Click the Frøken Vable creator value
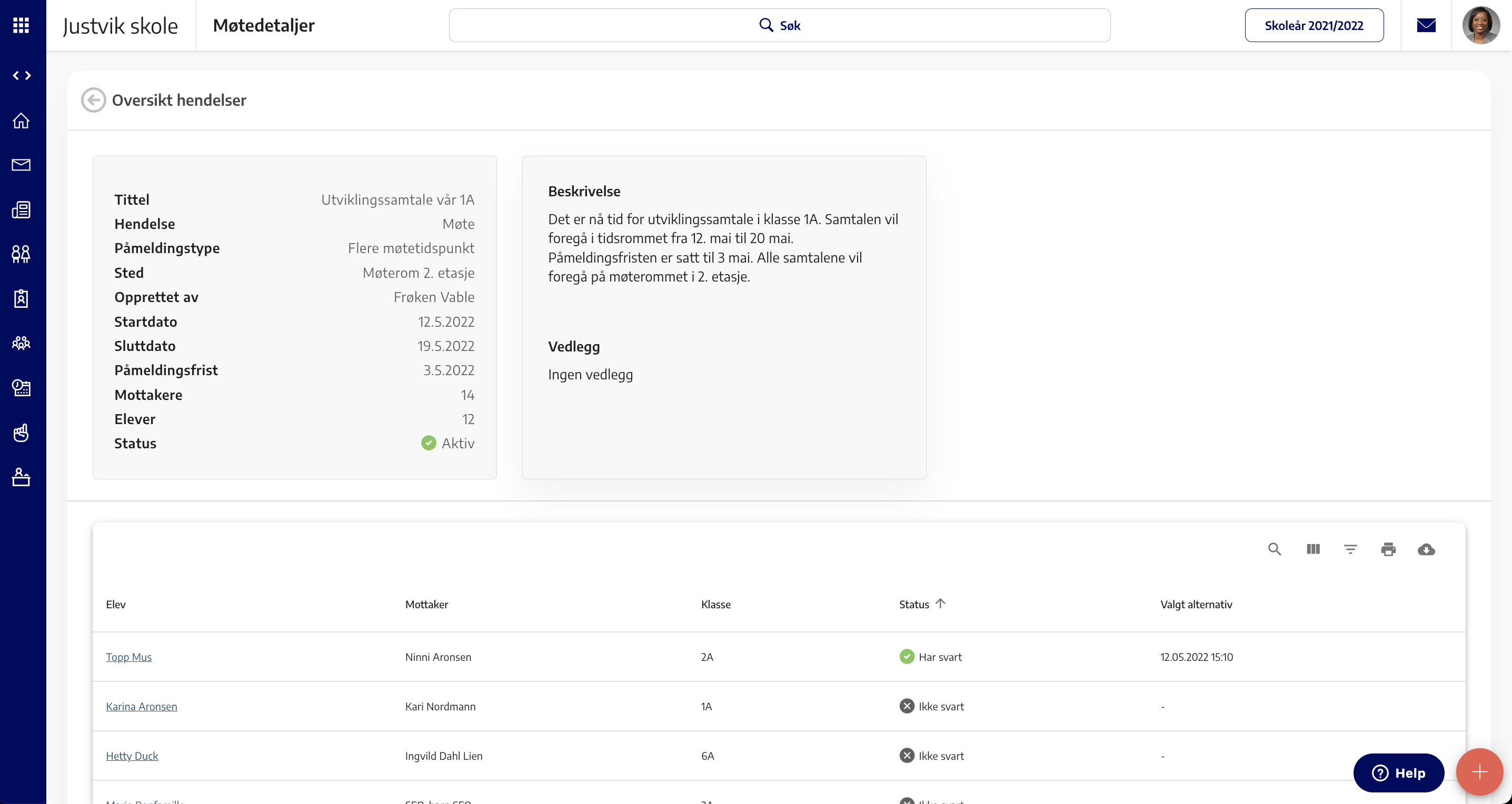 tap(434, 297)
